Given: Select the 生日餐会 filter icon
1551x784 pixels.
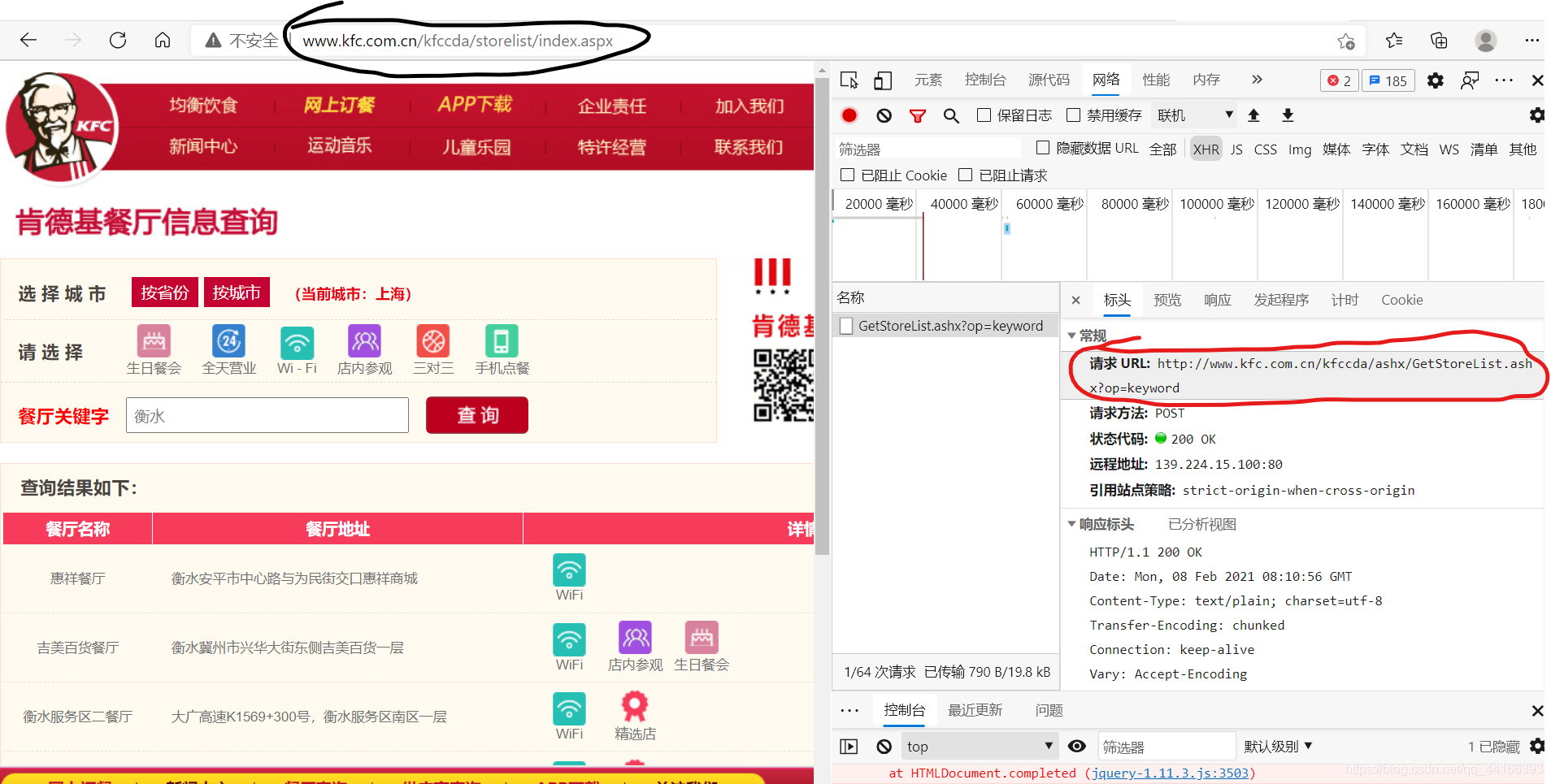Looking at the screenshot, I should [x=154, y=342].
